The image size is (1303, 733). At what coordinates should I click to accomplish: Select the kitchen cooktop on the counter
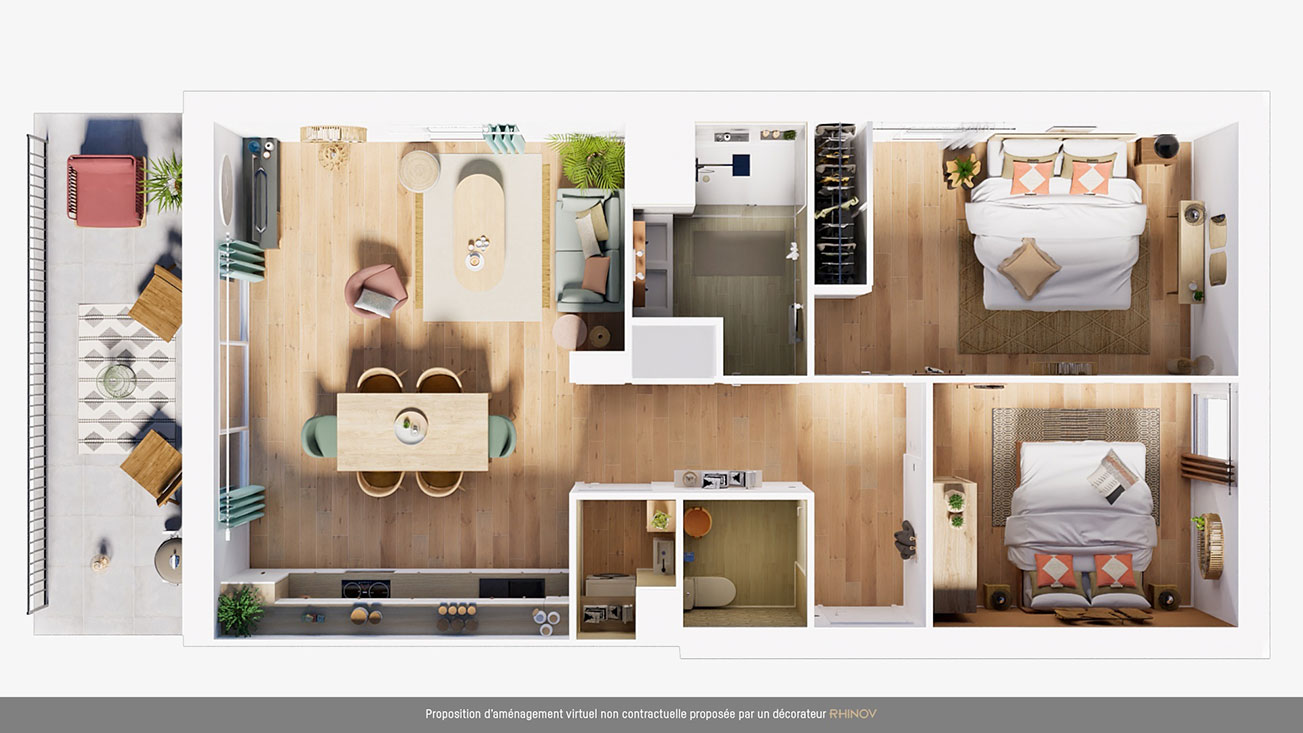[x=366, y=588]
